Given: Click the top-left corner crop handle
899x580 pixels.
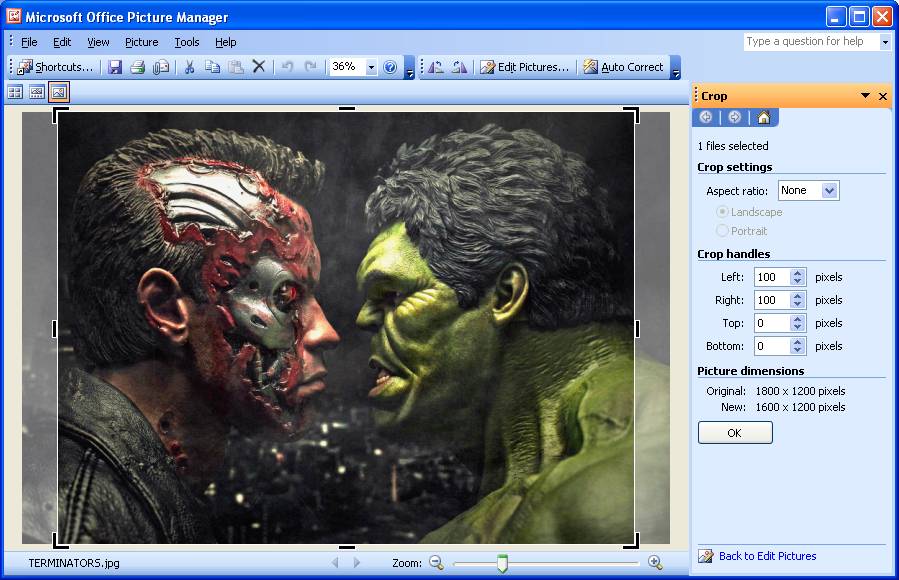Looking at the screenshot, I should pos(60,113).
